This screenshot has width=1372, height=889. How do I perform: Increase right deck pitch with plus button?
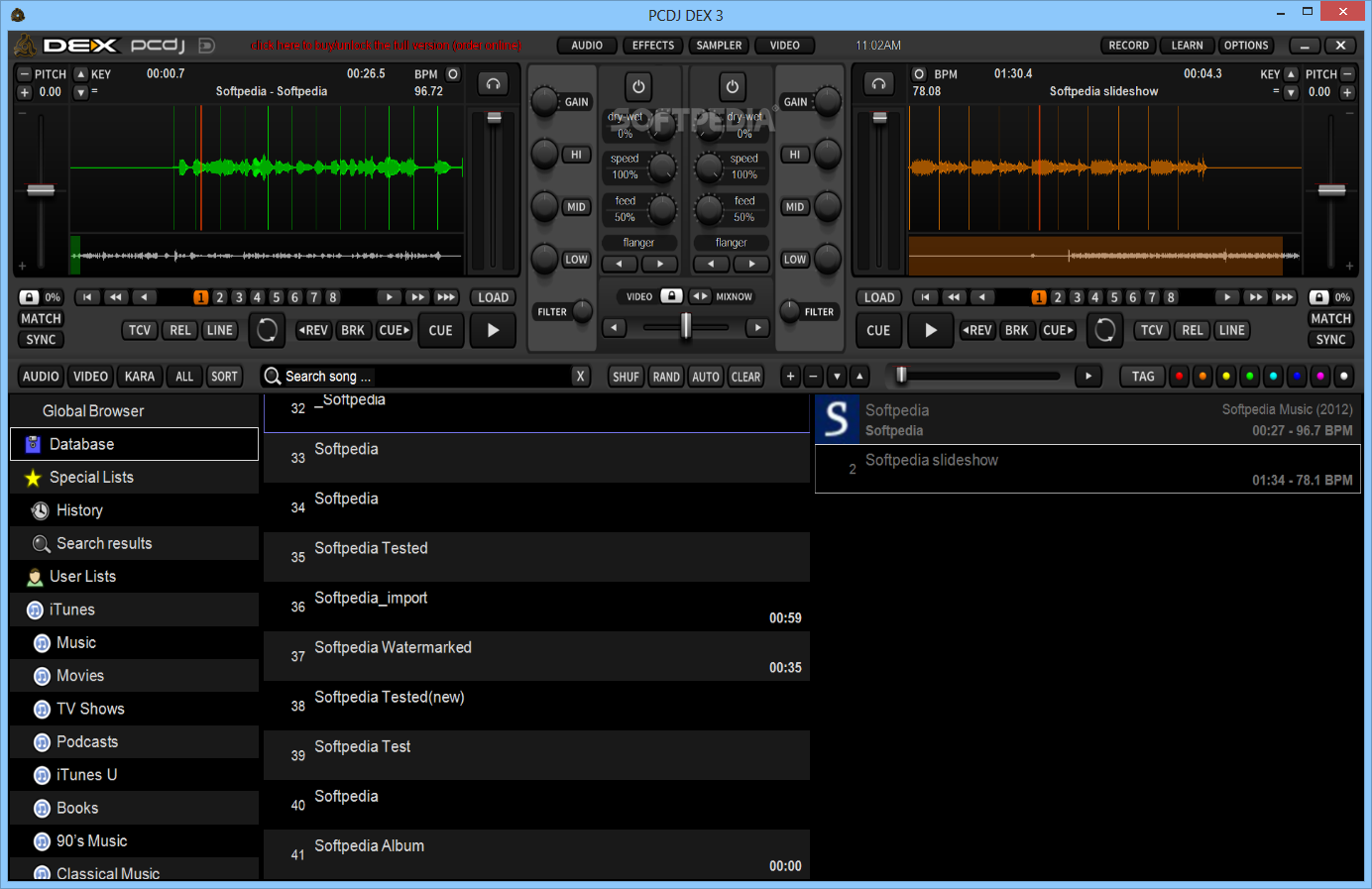[x=1347, y=92]
